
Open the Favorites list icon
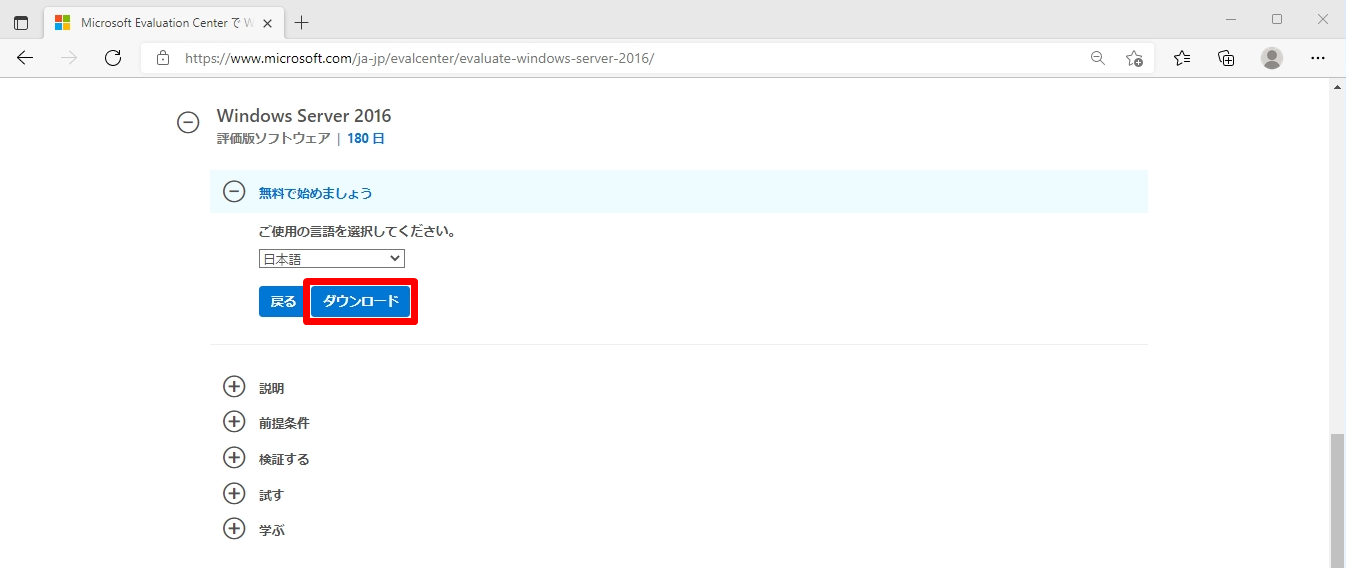(x=1182, y=58)
